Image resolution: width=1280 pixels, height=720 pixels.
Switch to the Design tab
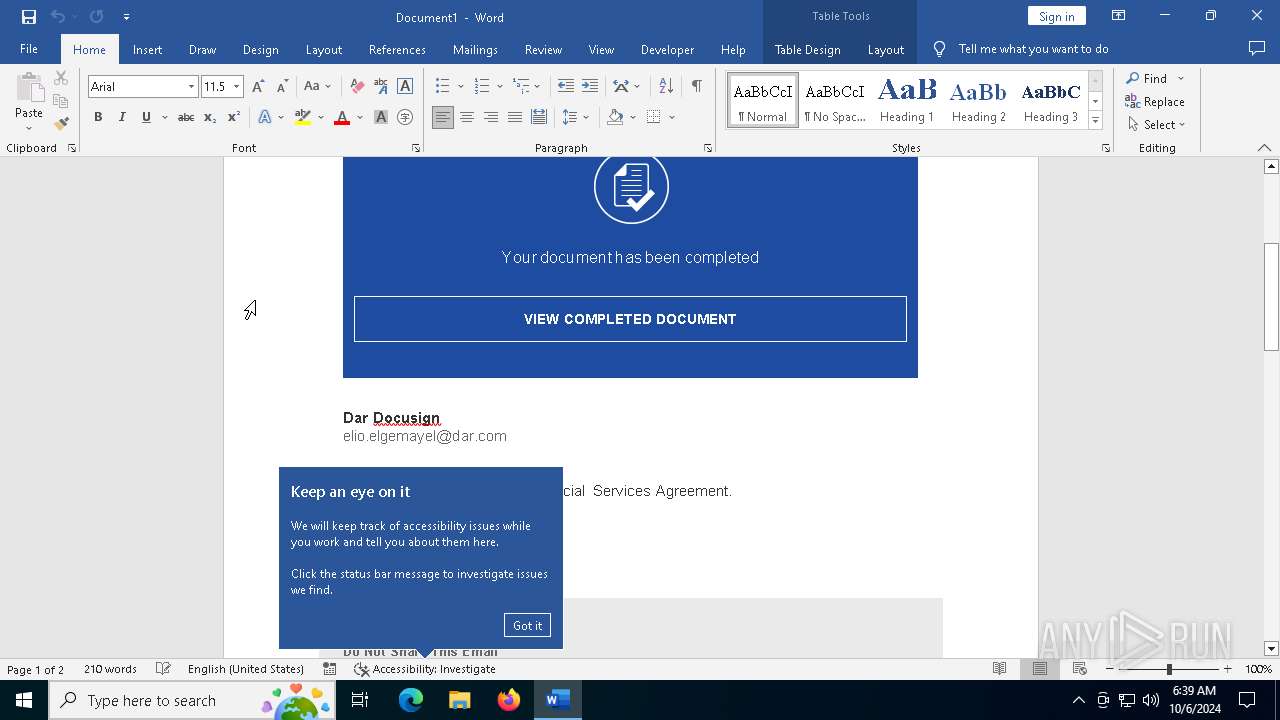[x=260, y=50]
